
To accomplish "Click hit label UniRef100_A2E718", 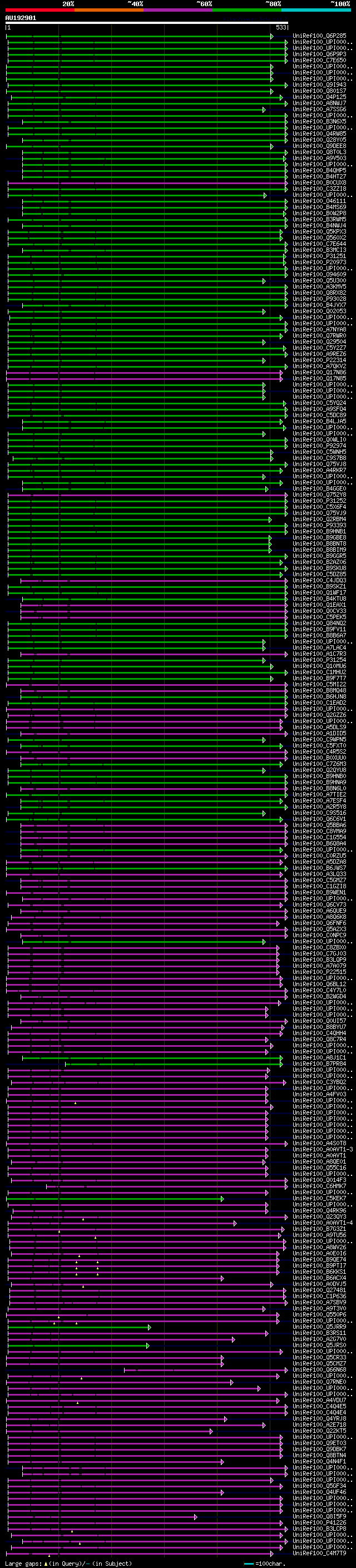I will point(319,1425).
